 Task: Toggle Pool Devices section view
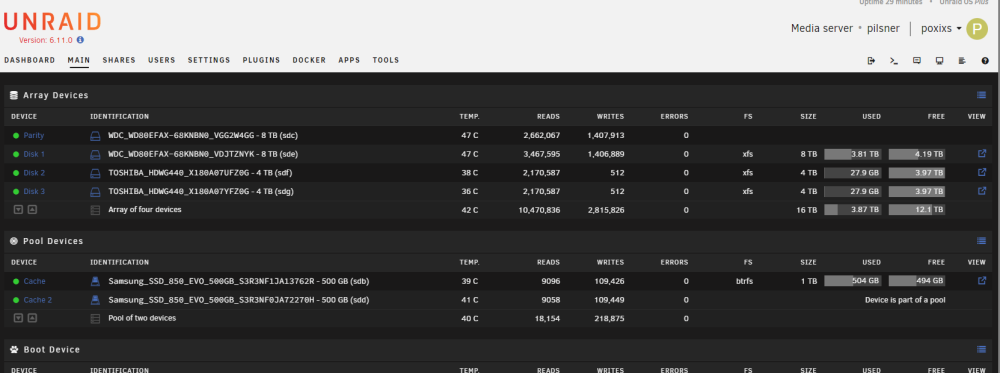981,241
